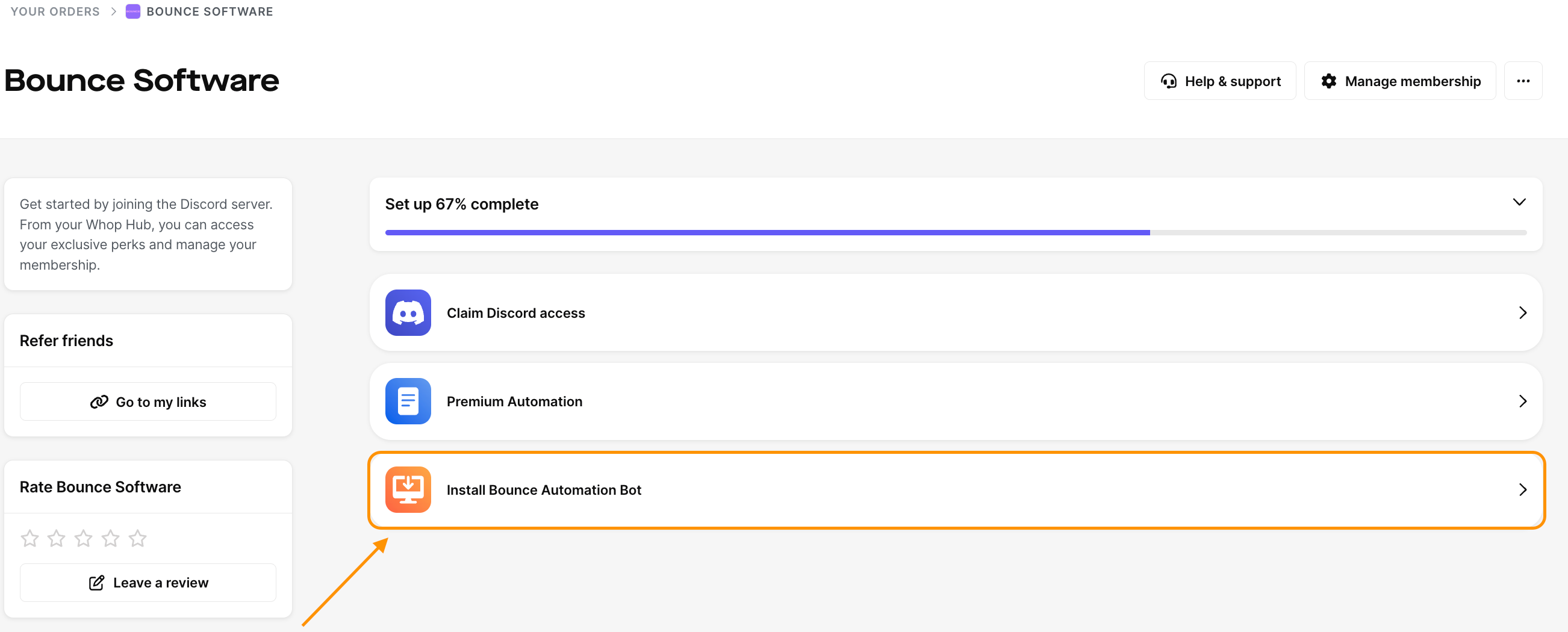Select the Claim Discord access label
The height and width of the screenshot is (632, 1568).
pyautogui.click(x=516, y=313)
